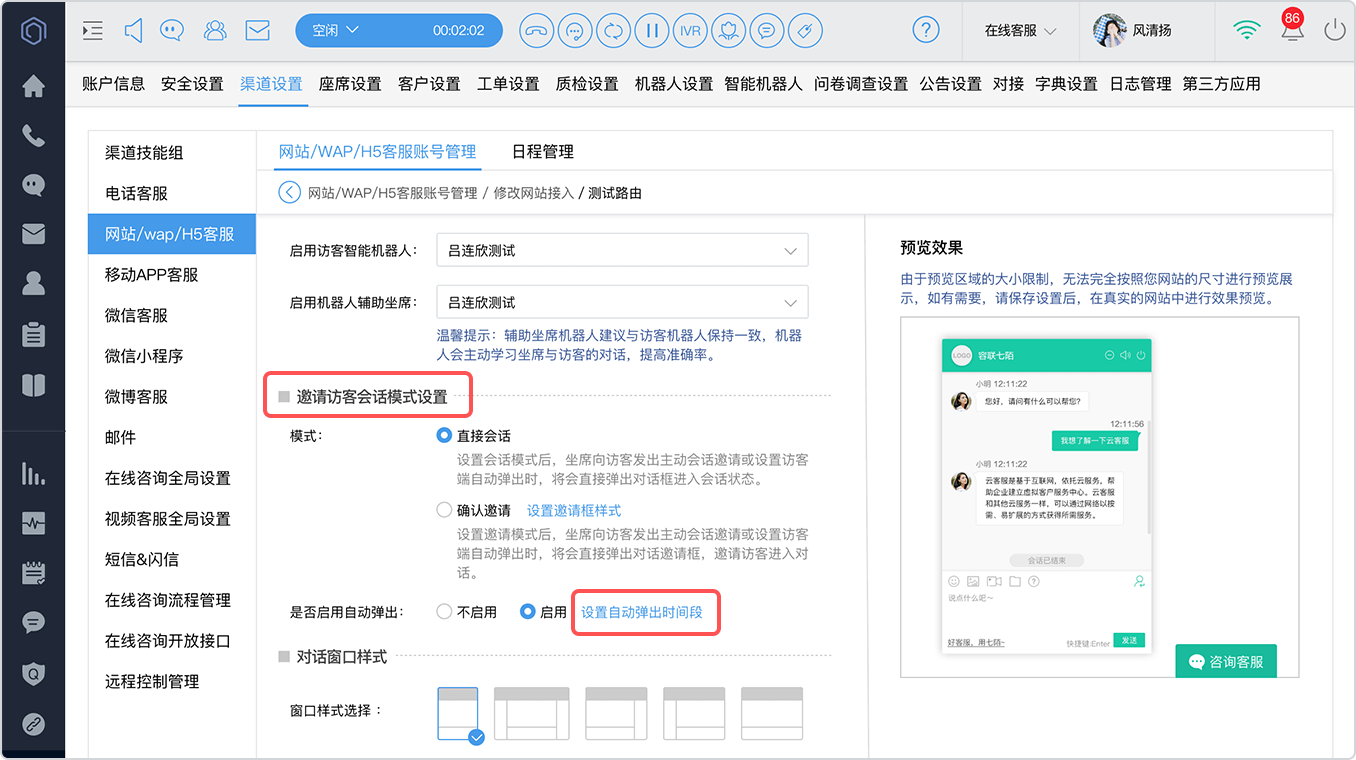Select 在线咨询全局设置 in the left list
The image size is (1356, 760).
pos(168,478)
